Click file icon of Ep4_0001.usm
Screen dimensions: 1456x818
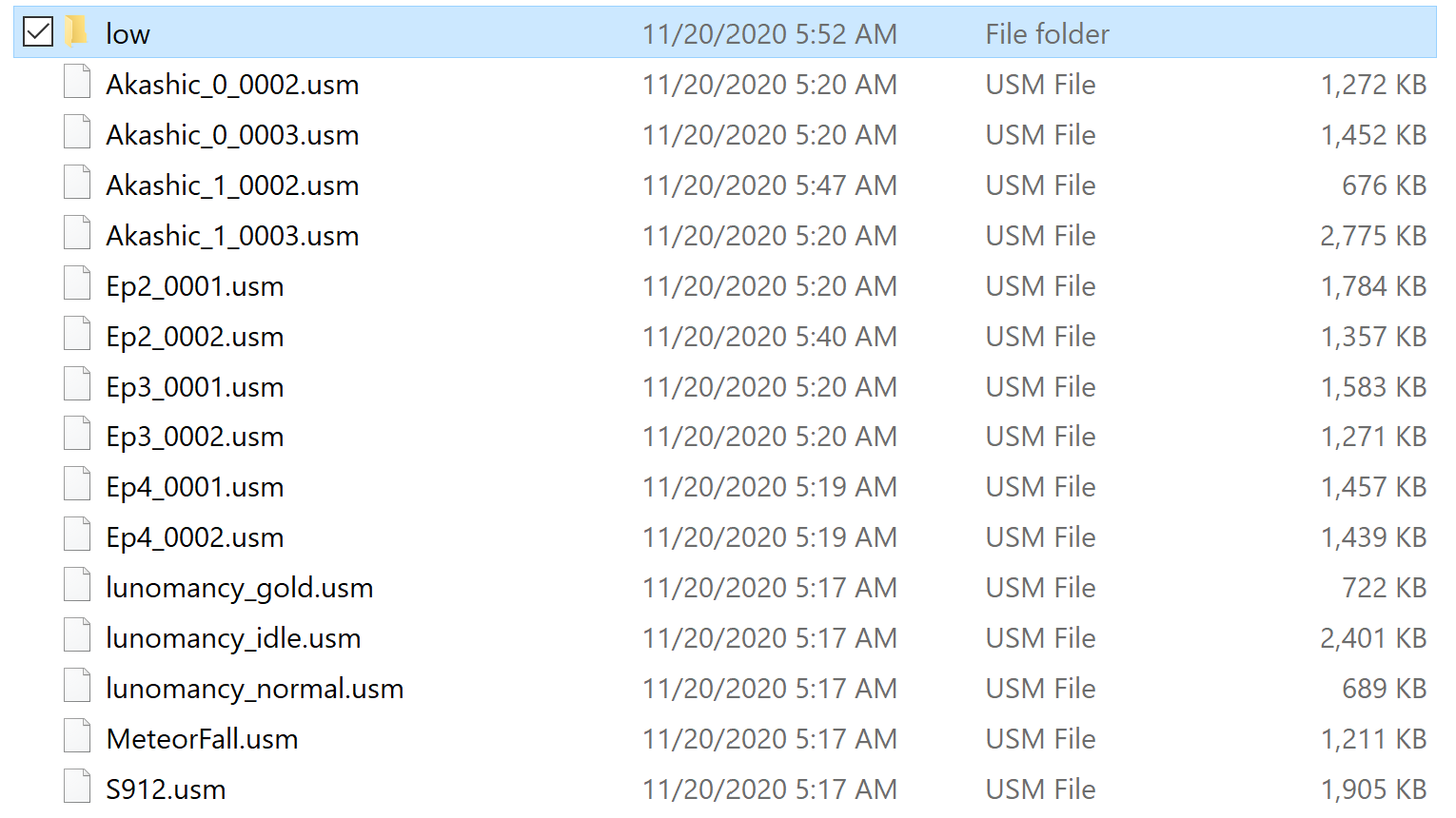tap(77, 485)
